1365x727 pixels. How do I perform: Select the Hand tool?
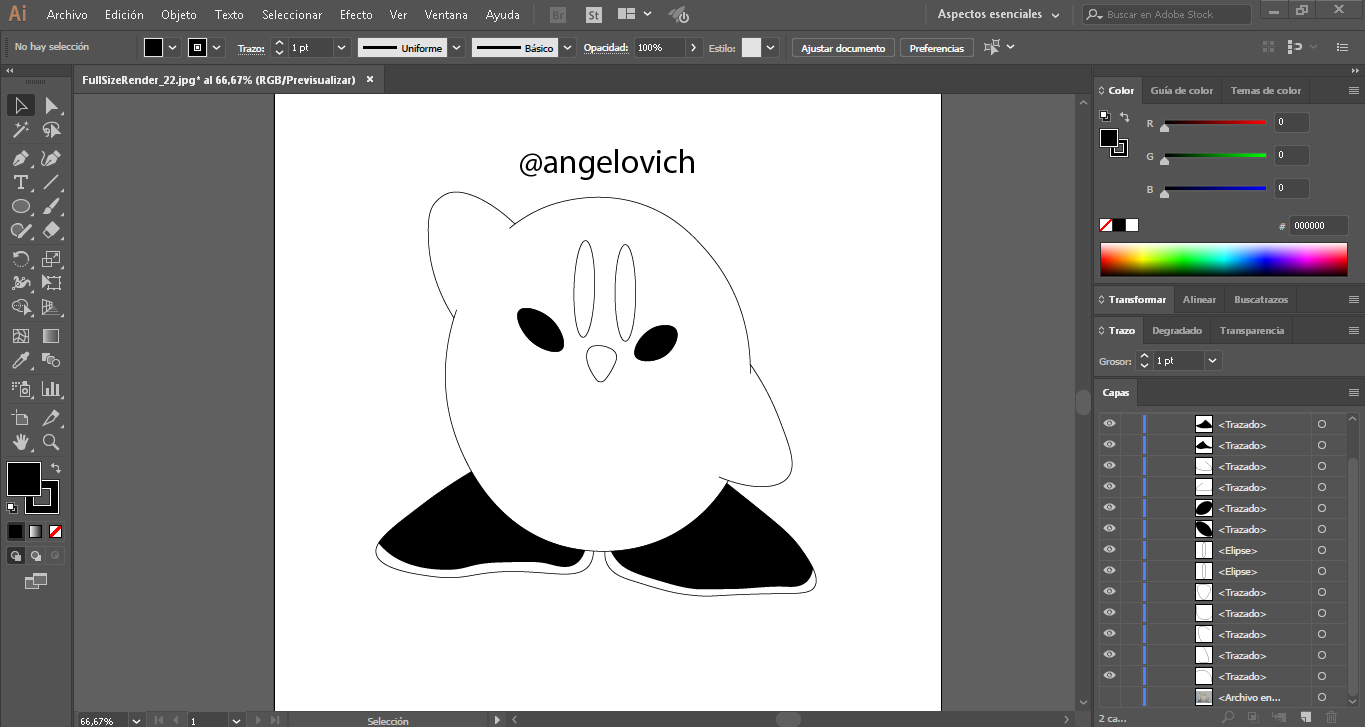(20, 441)
